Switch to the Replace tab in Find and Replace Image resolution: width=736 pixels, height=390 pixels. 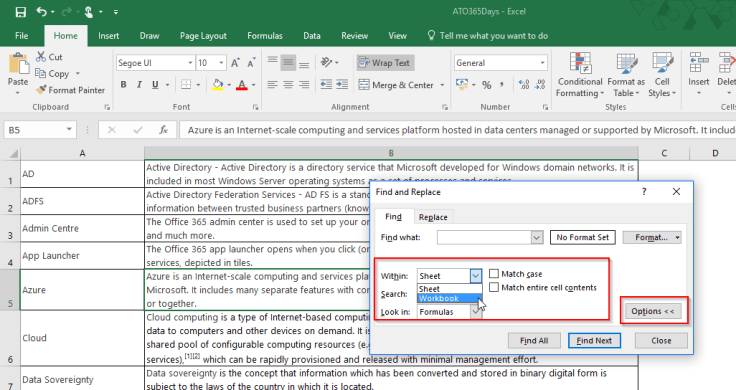[433, 217]
